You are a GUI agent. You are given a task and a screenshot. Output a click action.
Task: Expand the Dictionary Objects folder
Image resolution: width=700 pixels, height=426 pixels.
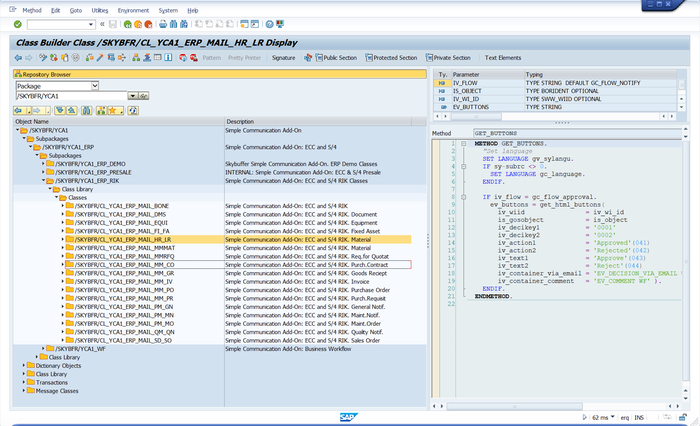click(24, 365)
